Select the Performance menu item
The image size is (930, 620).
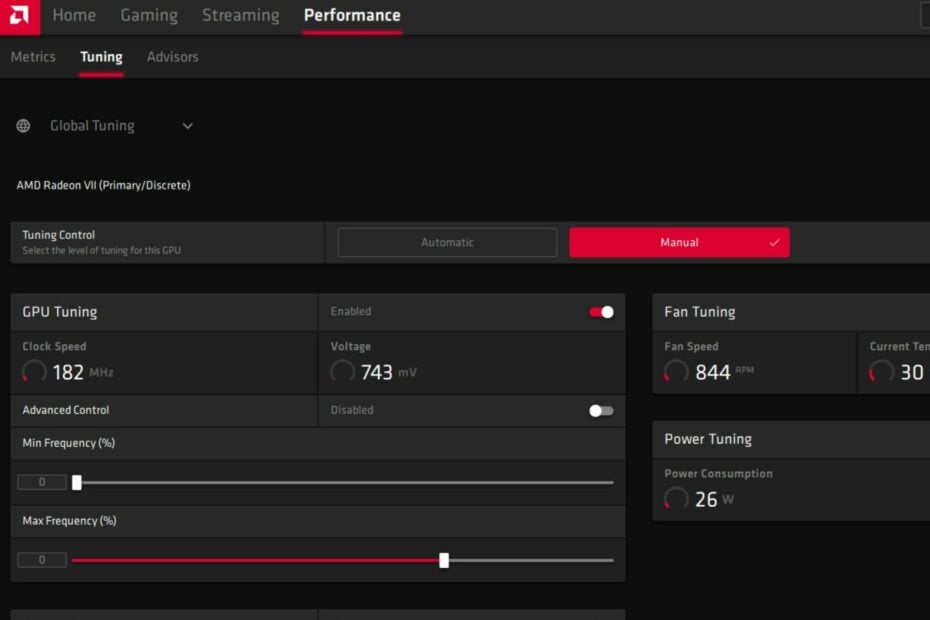pyautogui.click(x=352, y=15)
